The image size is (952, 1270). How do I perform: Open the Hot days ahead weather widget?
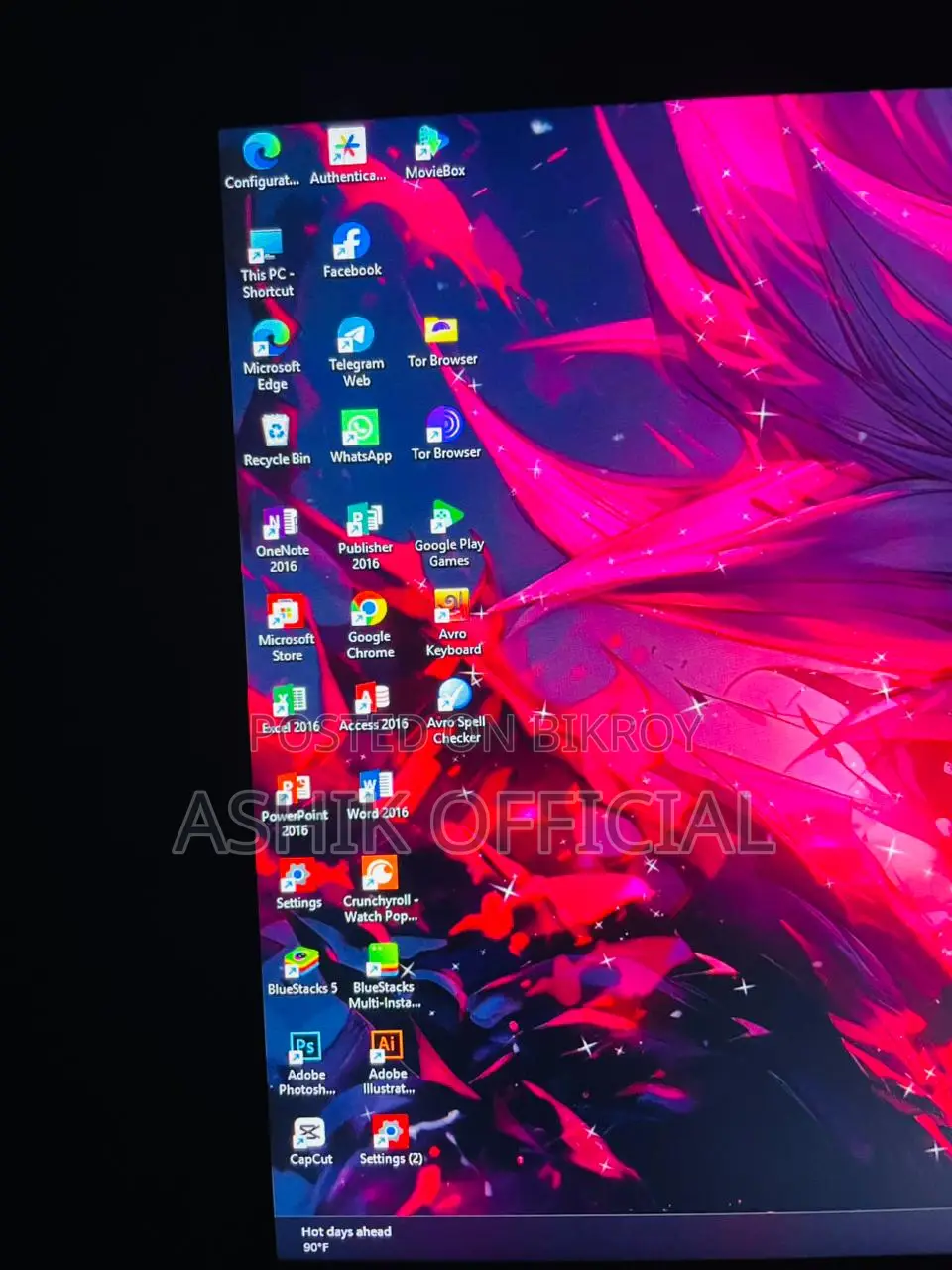tap(345, 1239)
